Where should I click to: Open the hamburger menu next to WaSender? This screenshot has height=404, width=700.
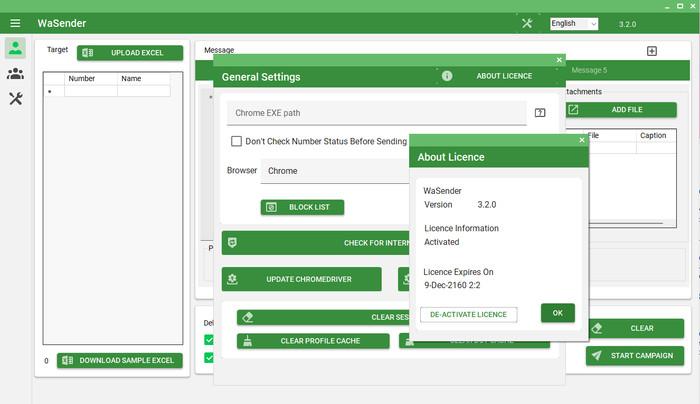15,23
